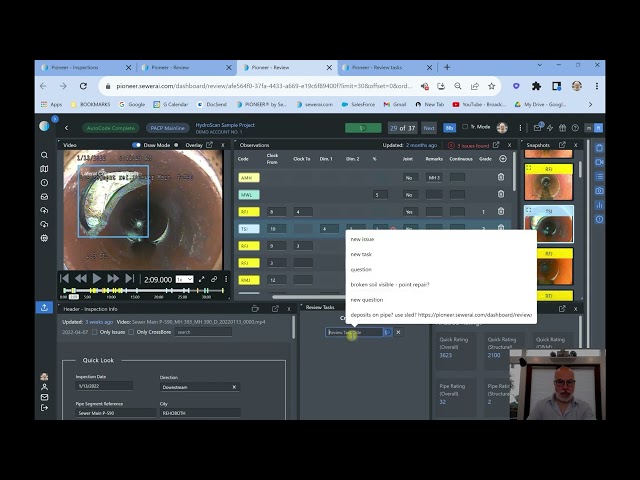The image size is (640, 480).
Task: Click the green comment button
Action: pos(363,128)
